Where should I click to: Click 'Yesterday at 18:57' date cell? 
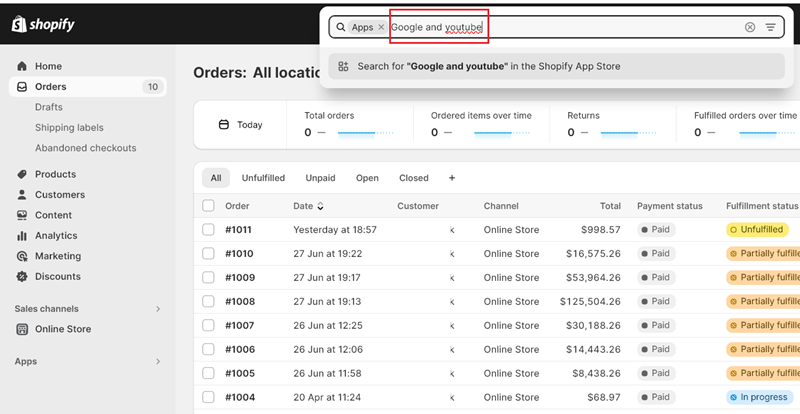click(335, 230)
